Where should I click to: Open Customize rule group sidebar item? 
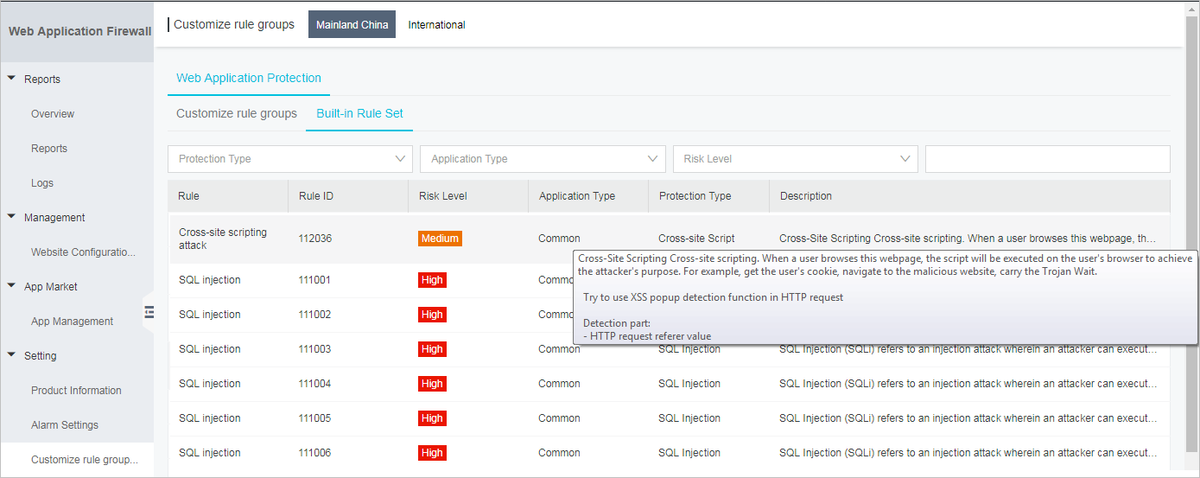[84, 460]
